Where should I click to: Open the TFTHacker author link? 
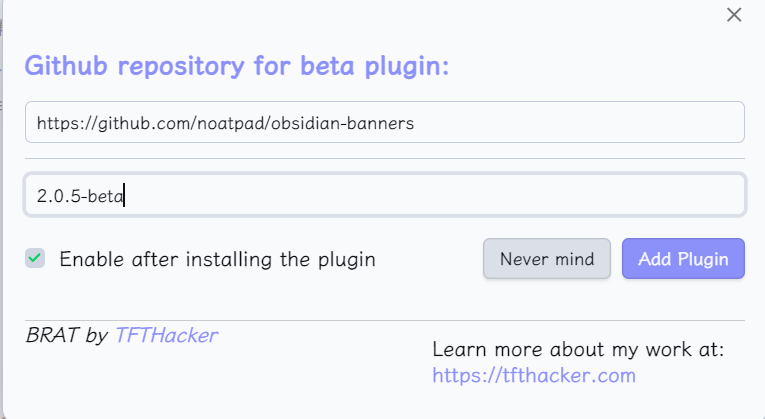click(x=166, y=335)
